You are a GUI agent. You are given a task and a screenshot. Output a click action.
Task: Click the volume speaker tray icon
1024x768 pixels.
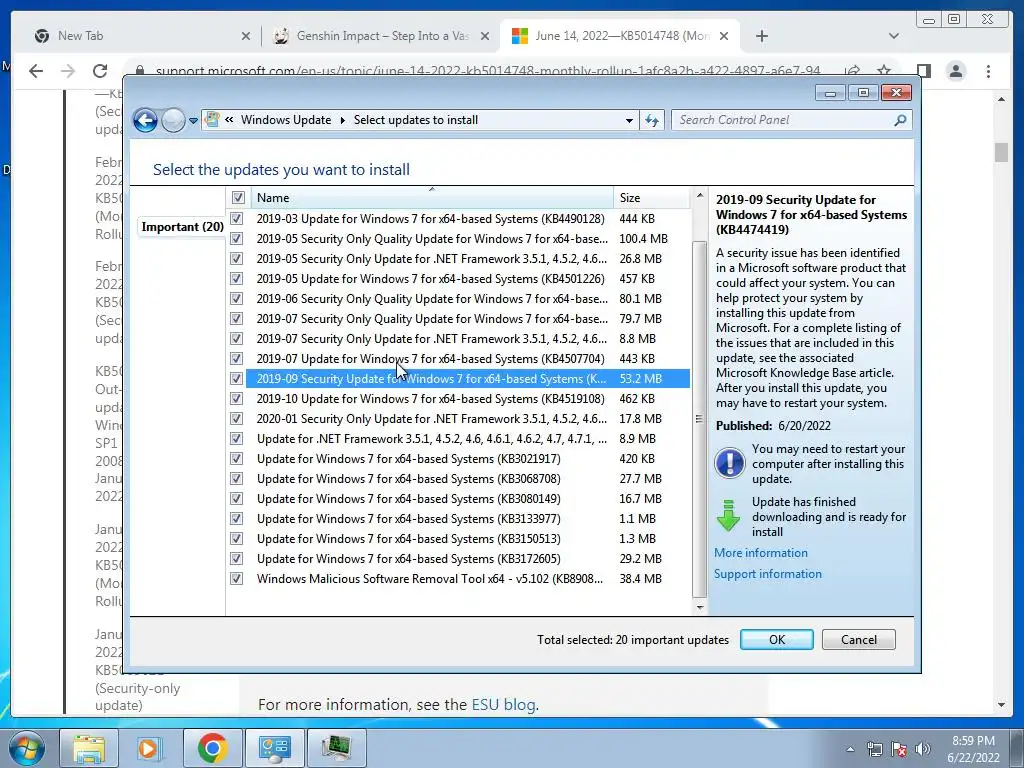(x=923, y=749)
